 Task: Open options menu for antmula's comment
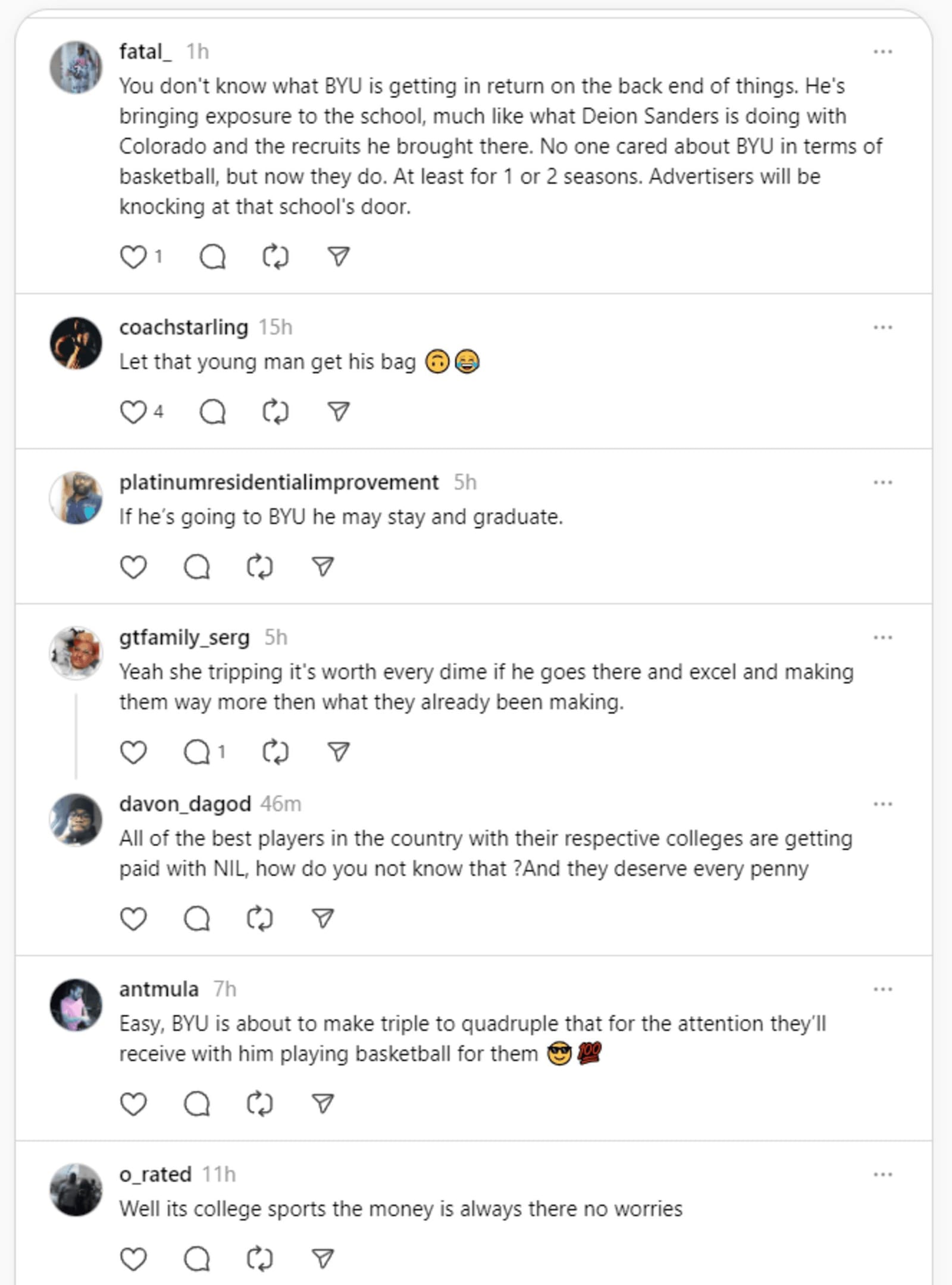click(x=883, y=989)
